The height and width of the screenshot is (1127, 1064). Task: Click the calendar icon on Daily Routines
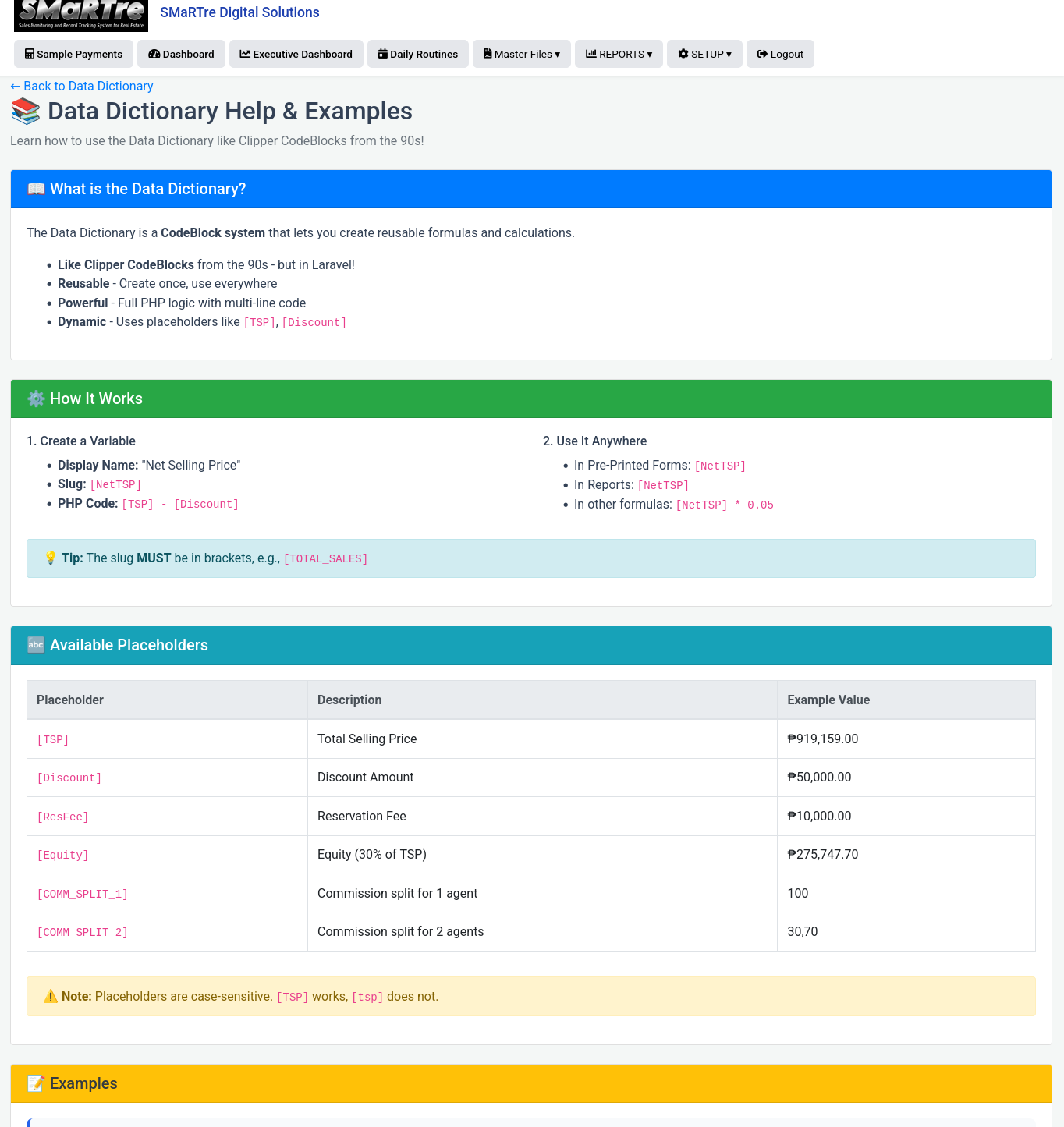click(x=383, y=55)
